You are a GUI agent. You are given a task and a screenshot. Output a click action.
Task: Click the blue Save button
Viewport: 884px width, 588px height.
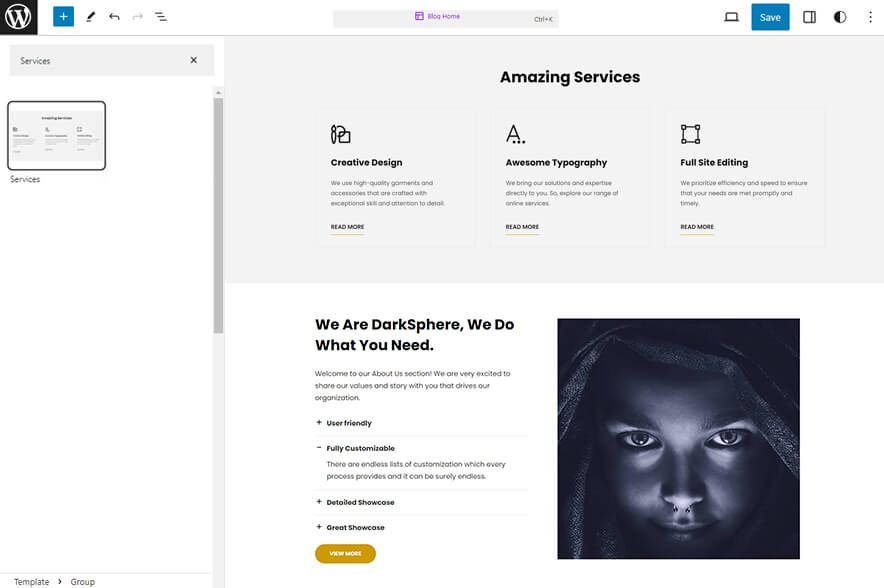coord(769,16)
